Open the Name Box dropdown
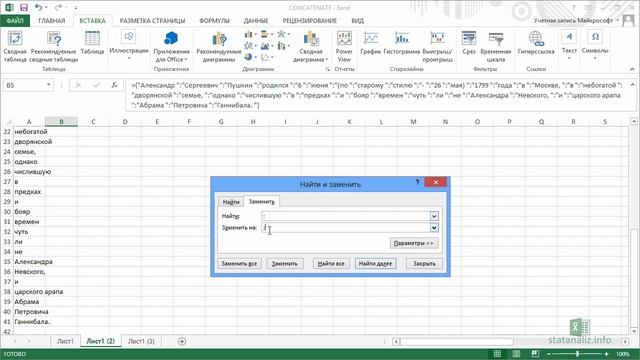640x360 pixels. [49, 85]
